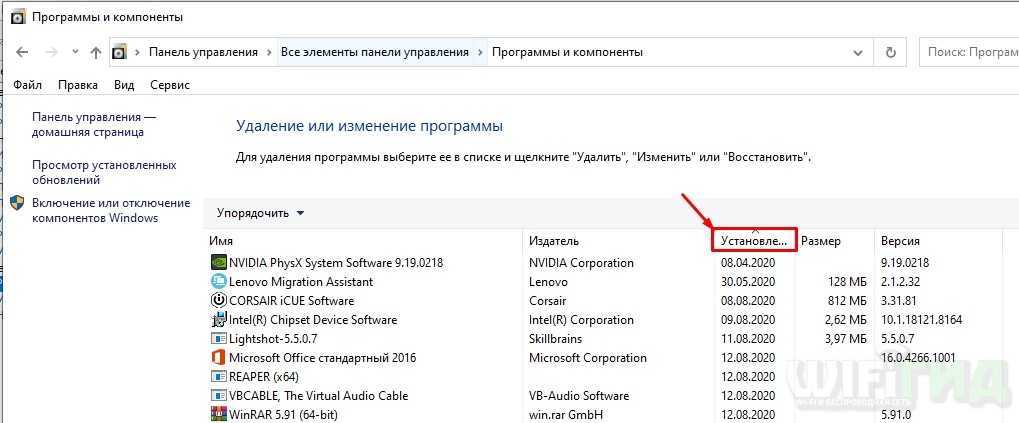Open the Упорядочить dropdown
The width and height of the screenshot is (1019, 423).
click(x=260, y=213)
